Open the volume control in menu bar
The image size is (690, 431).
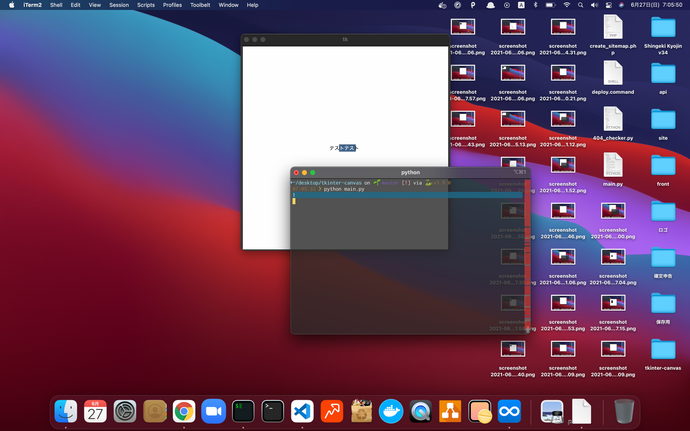coord(595,5)
